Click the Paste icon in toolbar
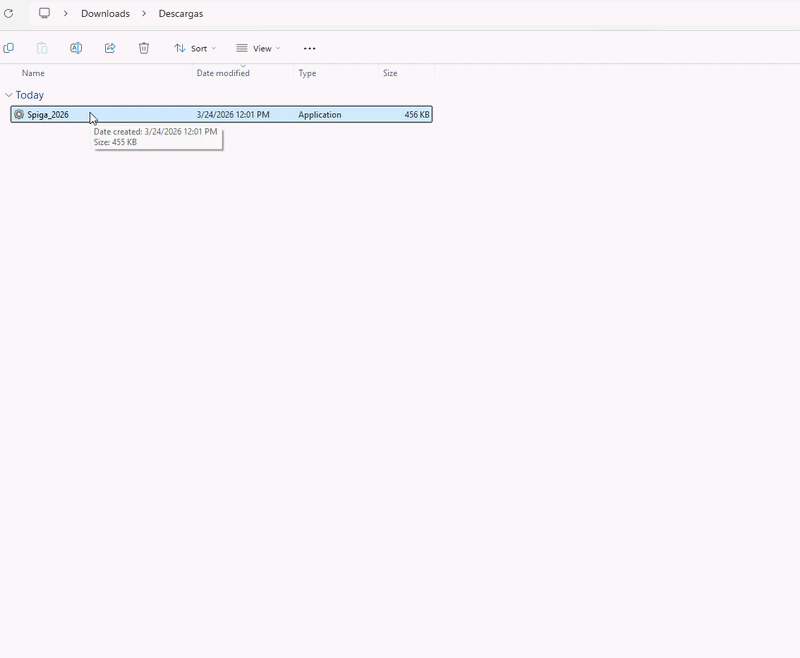The height and width of the screenshot is (658, 800). pyautogui.click(x=42, y=48)
